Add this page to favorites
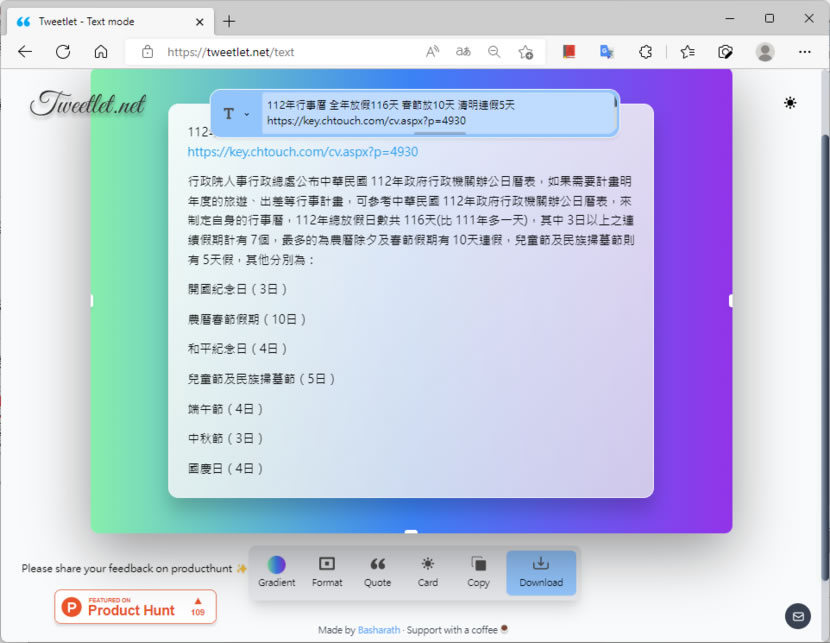 (x=526, y=52)
